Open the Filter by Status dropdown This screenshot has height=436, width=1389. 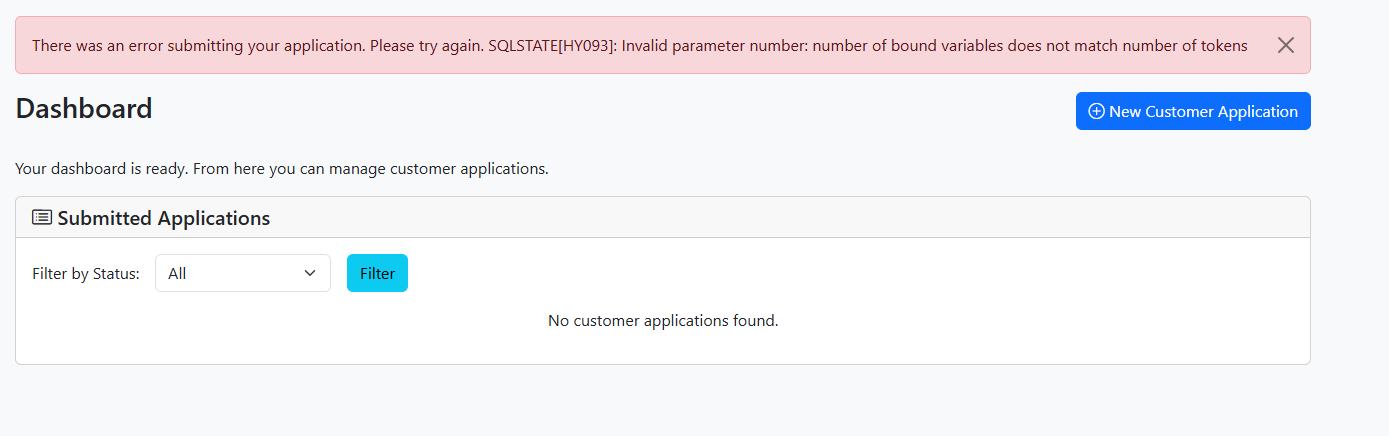242,274
